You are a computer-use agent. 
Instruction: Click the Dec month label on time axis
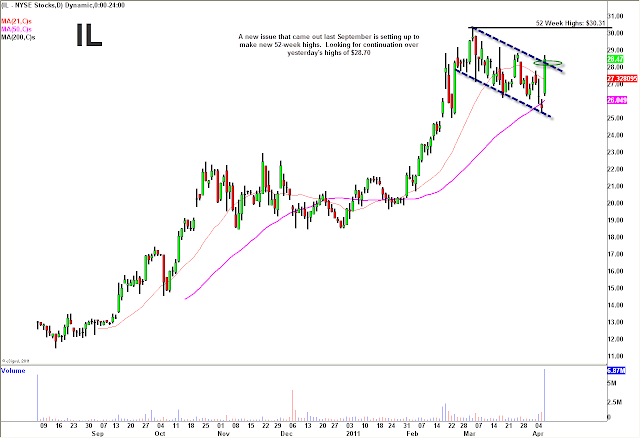pyautogui.click(x=287, y=434)
